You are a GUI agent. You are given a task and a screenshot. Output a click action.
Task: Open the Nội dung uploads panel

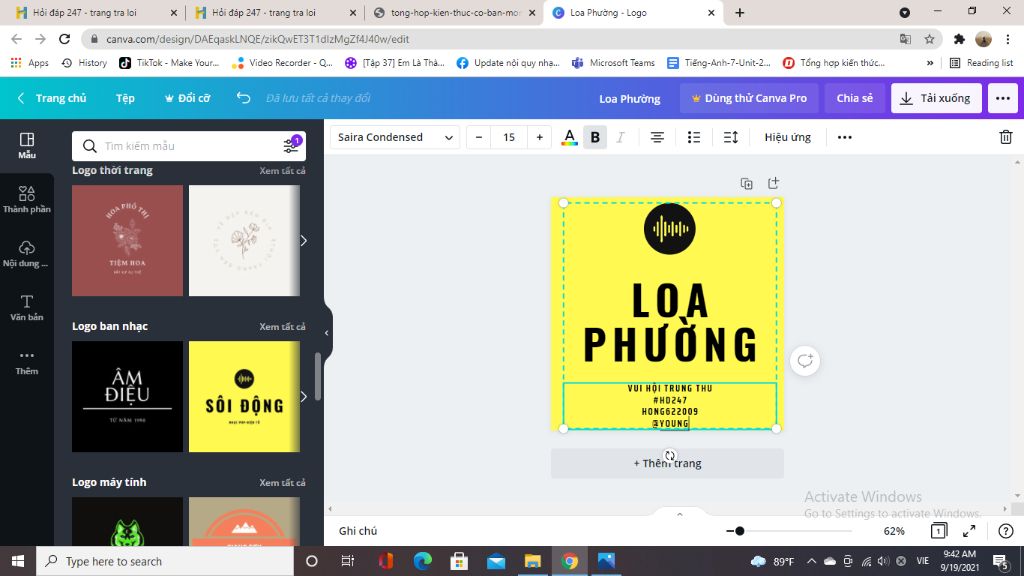coord(27,253)
